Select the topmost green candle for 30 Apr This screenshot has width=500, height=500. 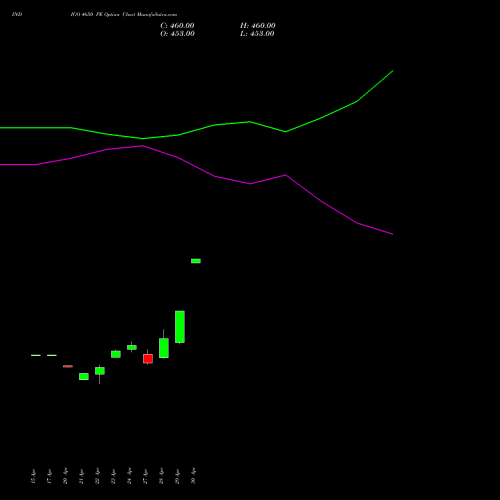[x=196, y=261]
